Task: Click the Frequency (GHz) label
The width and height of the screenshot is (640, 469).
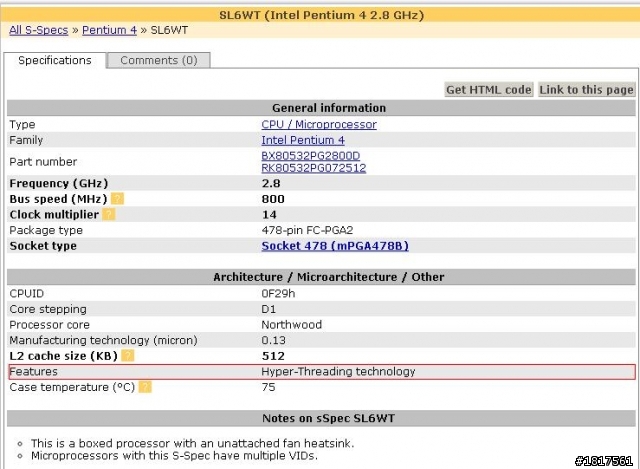Action: click(x=59, y=183)
